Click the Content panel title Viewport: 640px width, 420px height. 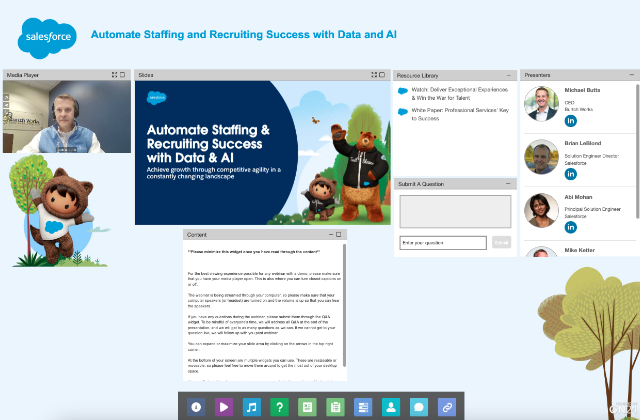point(197,235)
